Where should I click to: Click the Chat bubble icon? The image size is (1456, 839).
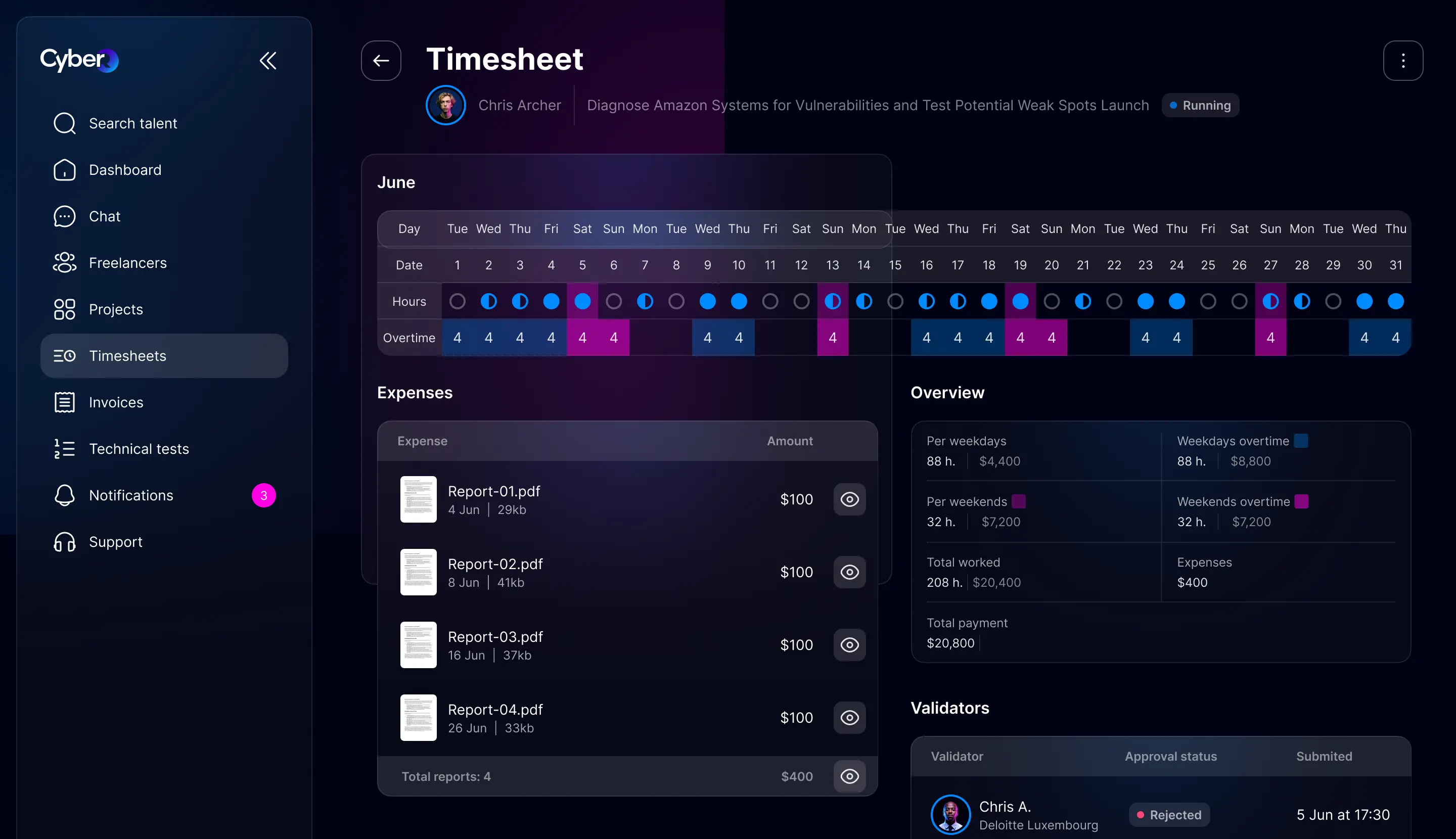[65, 217]
